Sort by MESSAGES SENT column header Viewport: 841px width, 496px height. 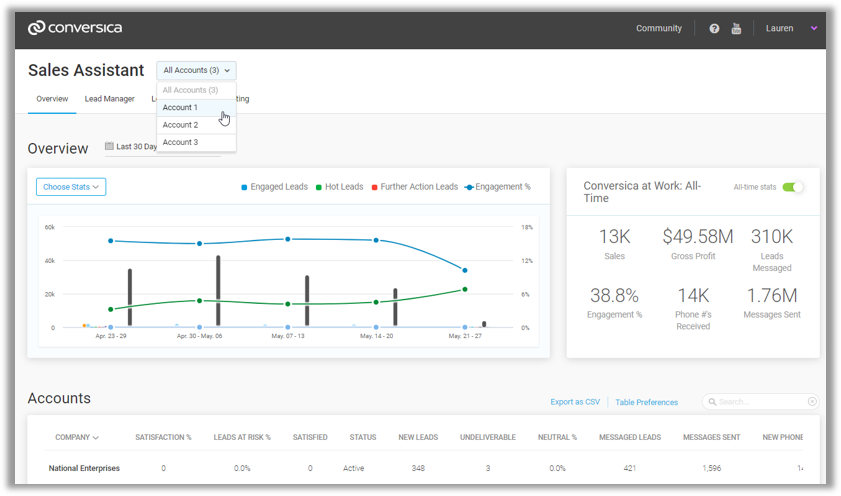pos(711,437)
